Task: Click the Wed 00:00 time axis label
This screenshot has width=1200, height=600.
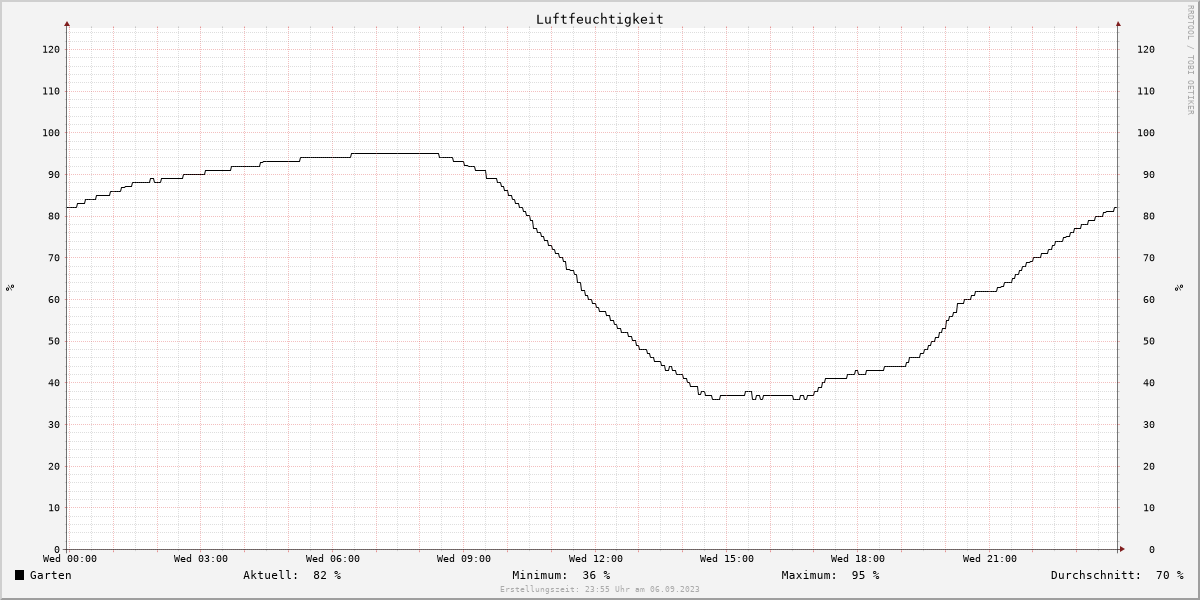Action: 70,558
